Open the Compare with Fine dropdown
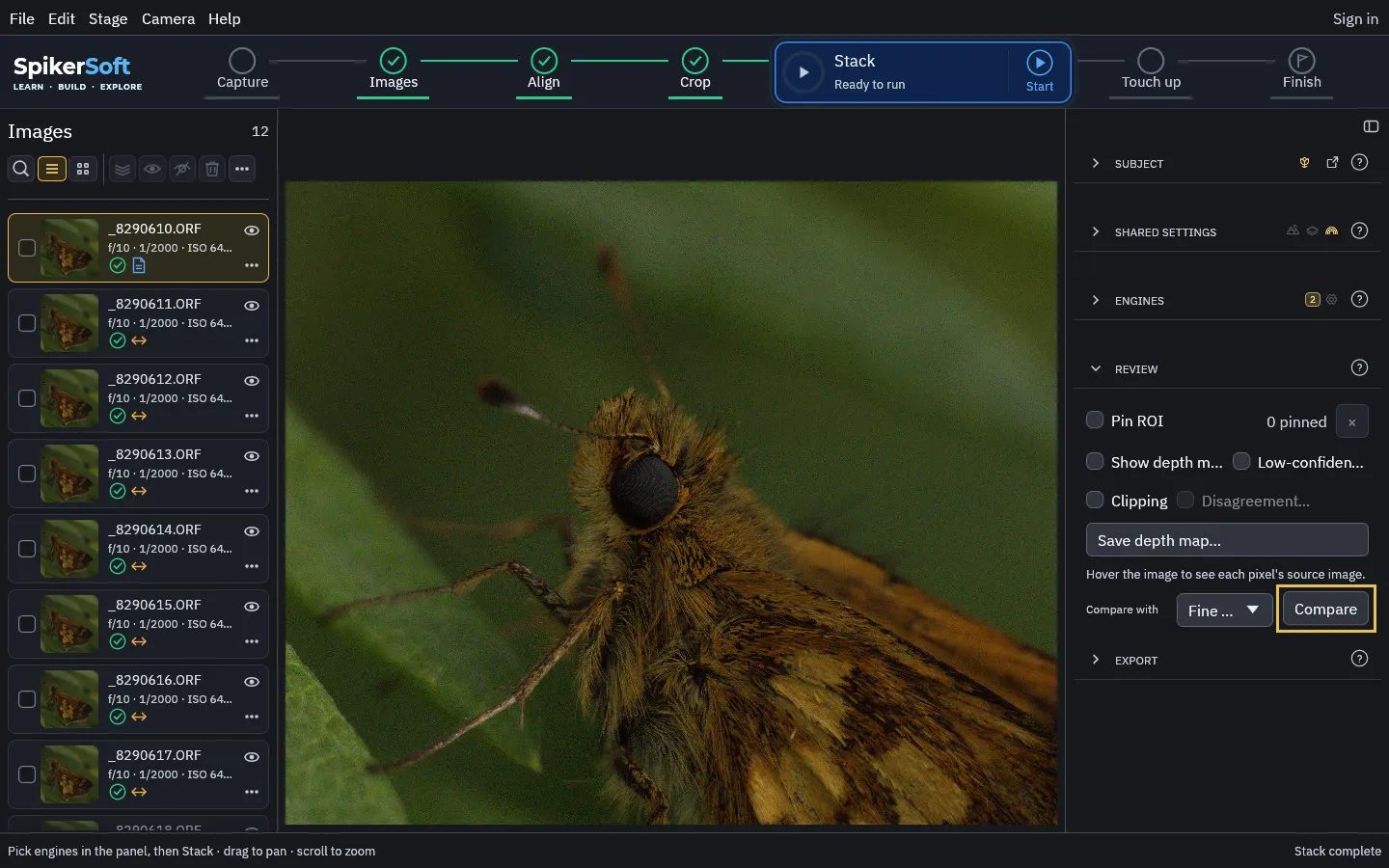The image size is (1389, 868). click(x=1224, y=610)
